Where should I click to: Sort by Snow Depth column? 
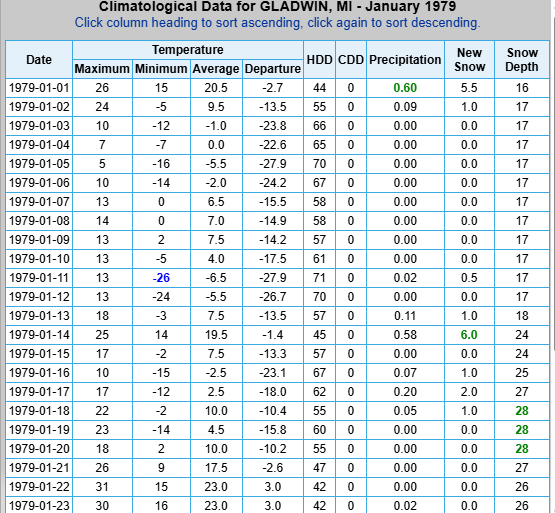click(x=522, y=59)
